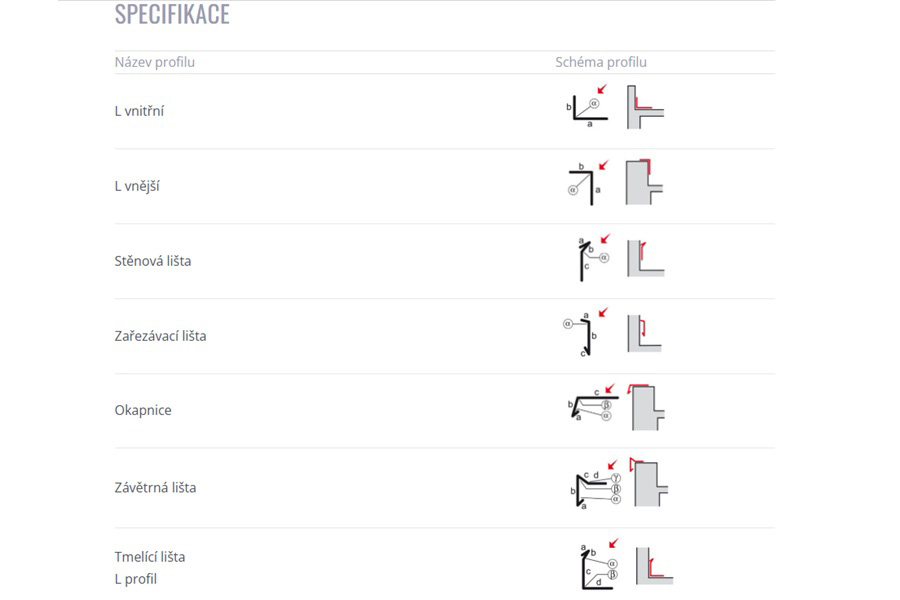Click the Zařezávací lišta installation schematic

(x=645, y=333)
